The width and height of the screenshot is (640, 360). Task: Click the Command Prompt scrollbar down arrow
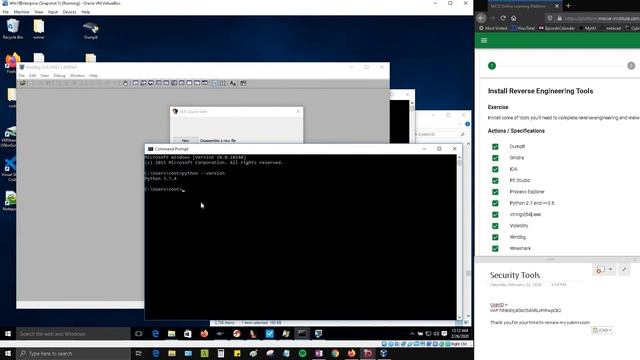[x=459, y=317]
